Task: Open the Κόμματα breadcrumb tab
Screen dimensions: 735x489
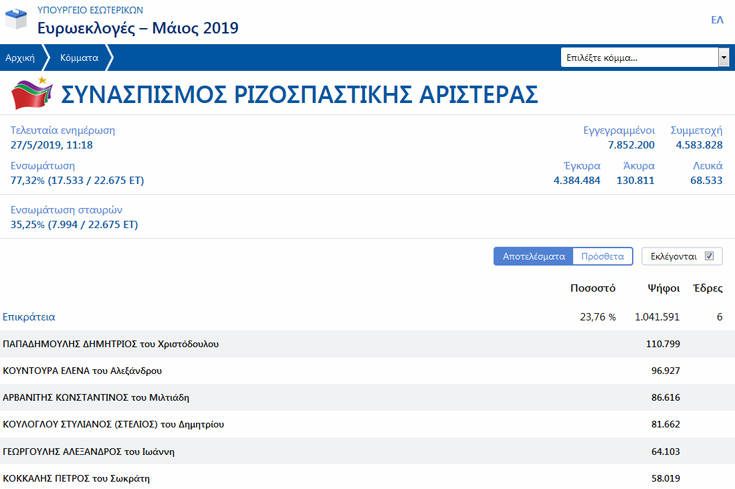Action: 79,58
